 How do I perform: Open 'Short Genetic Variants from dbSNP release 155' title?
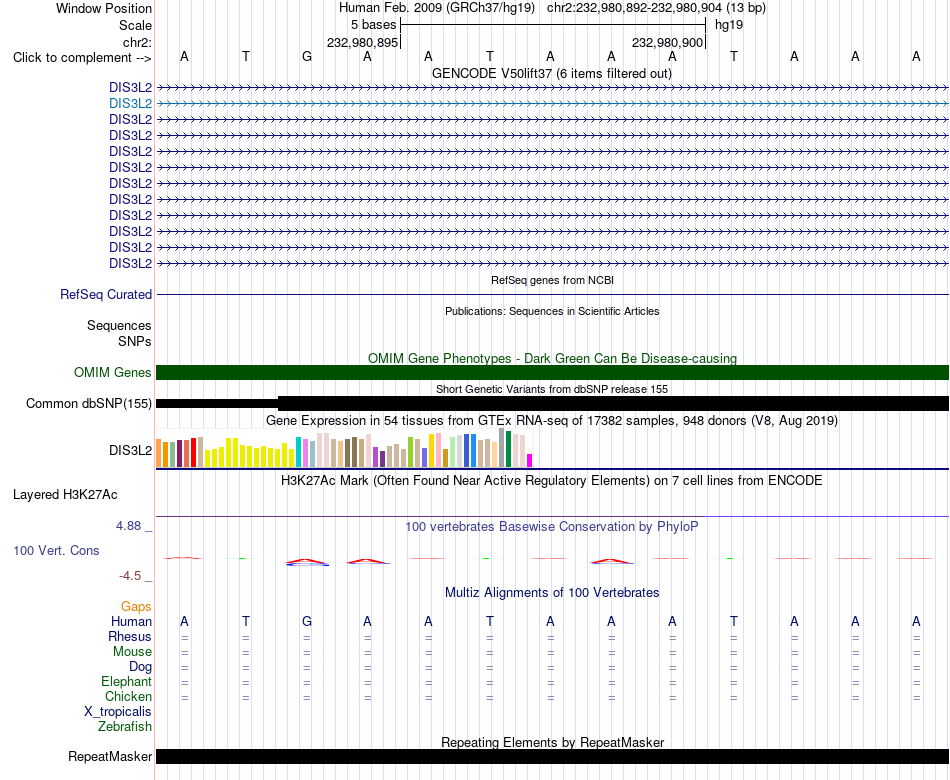tap(551, 389)
